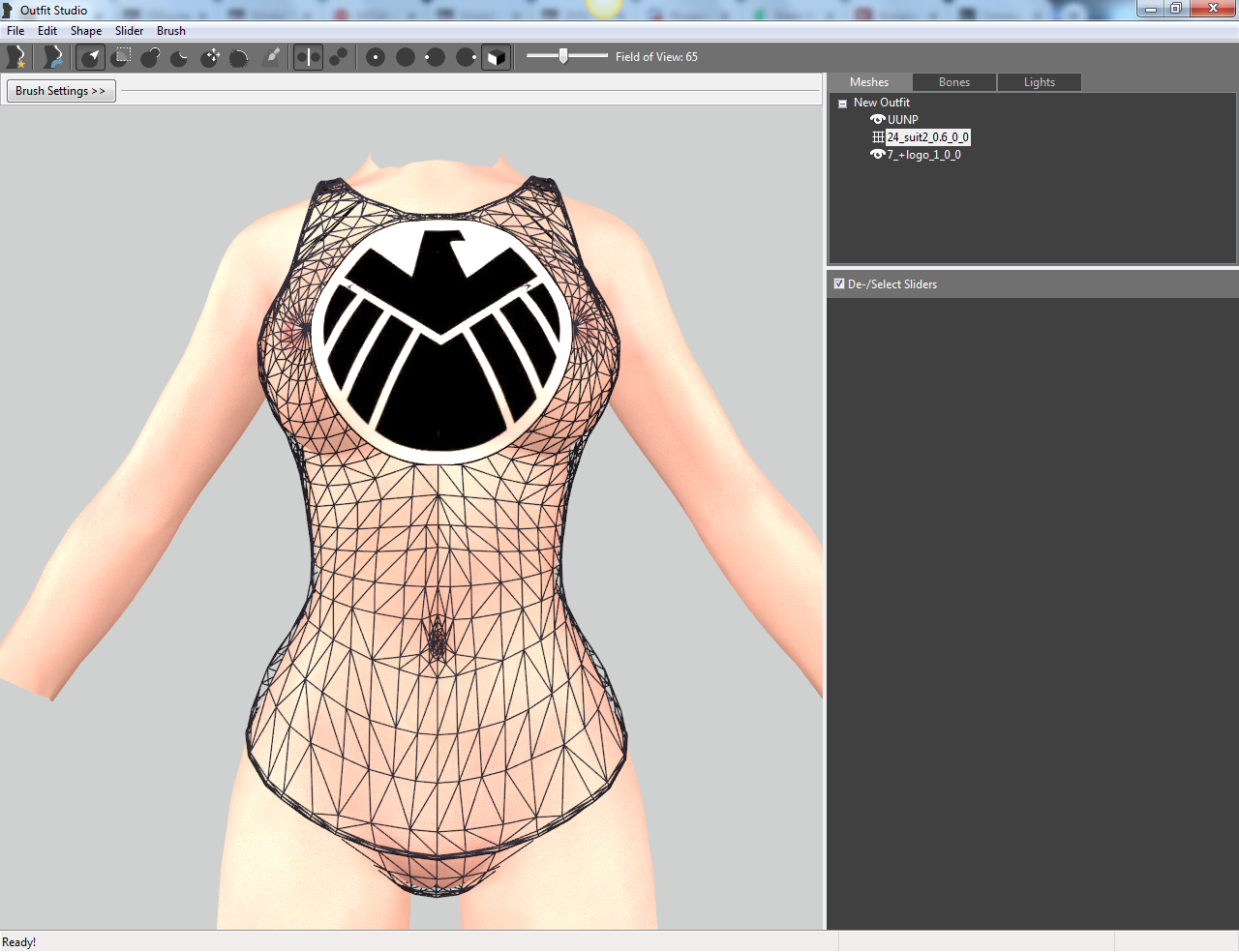Select the Select/pointer brush tool
The height and width of the screenshot is (952, 1239).
(x=91, y=57)
